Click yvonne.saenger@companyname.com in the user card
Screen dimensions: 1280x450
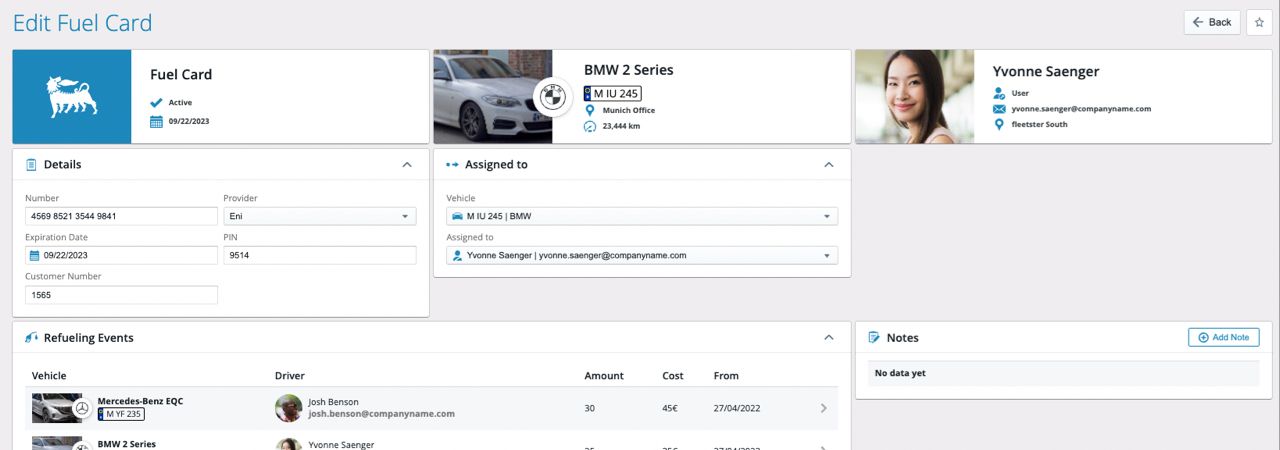pyautogui.click(x=1081, y=108)
